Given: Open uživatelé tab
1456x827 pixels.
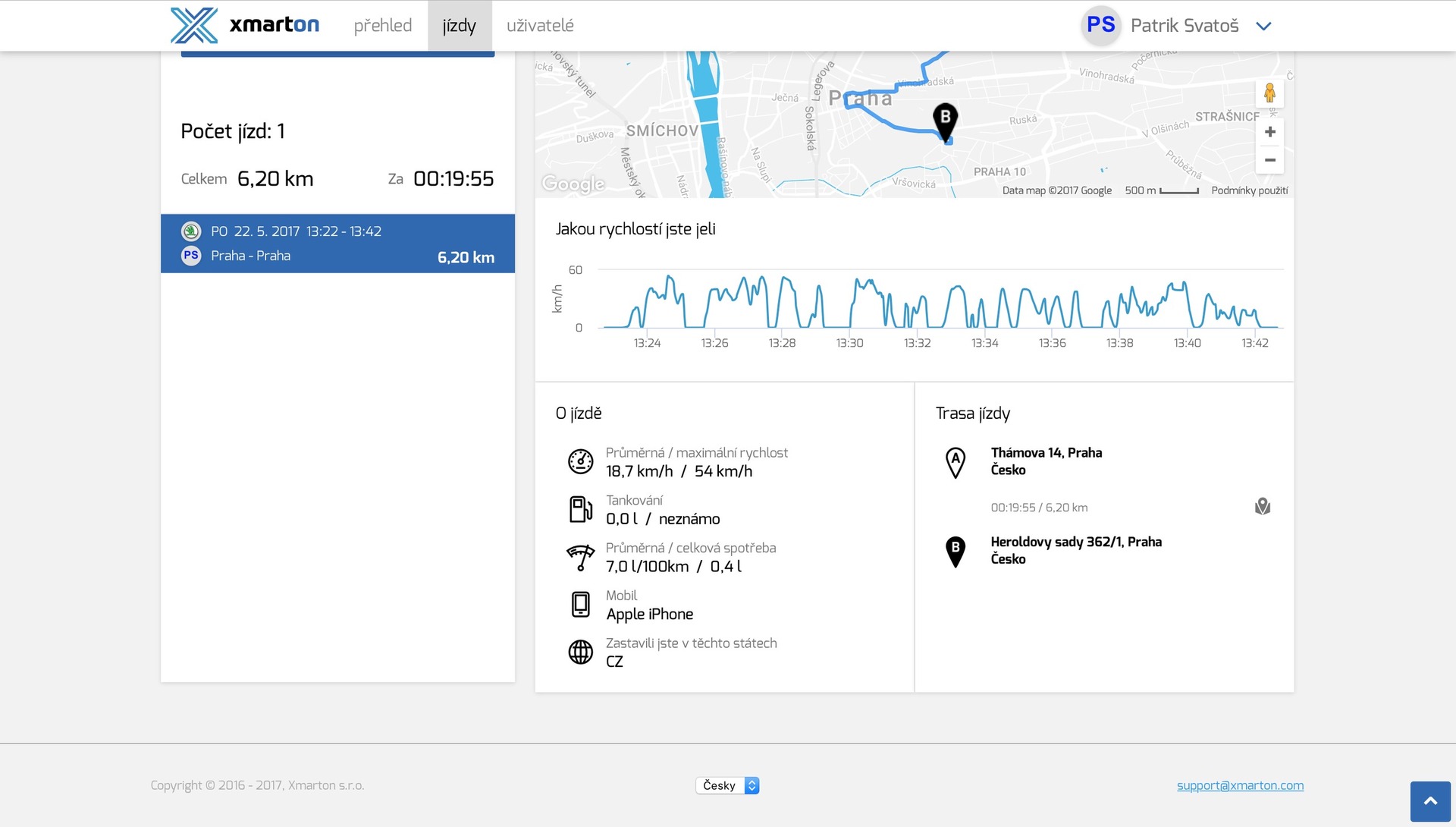Looking at the screenshot, I should [540, 26].
